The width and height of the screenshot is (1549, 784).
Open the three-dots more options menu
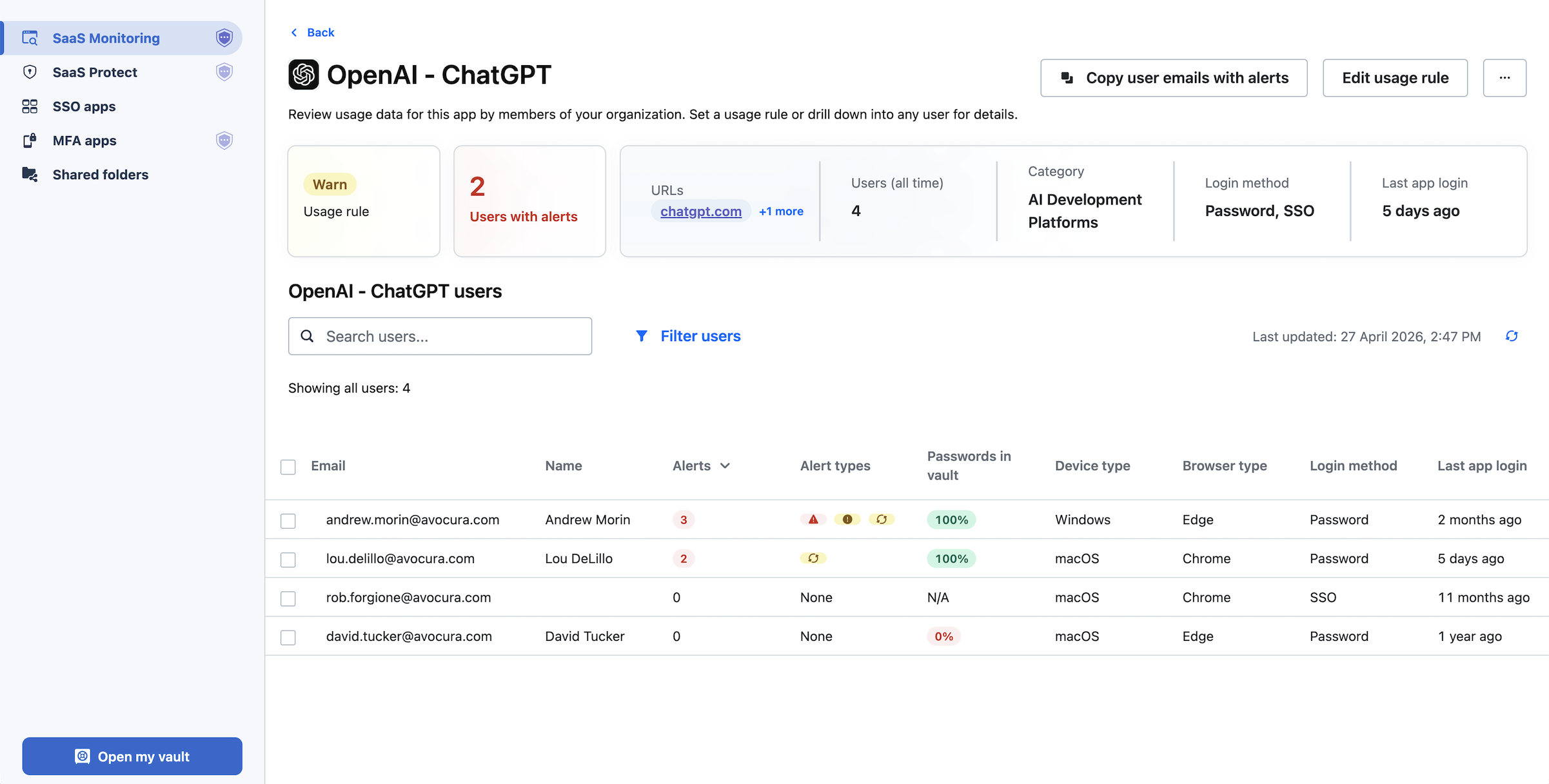tap(1504, 78)
